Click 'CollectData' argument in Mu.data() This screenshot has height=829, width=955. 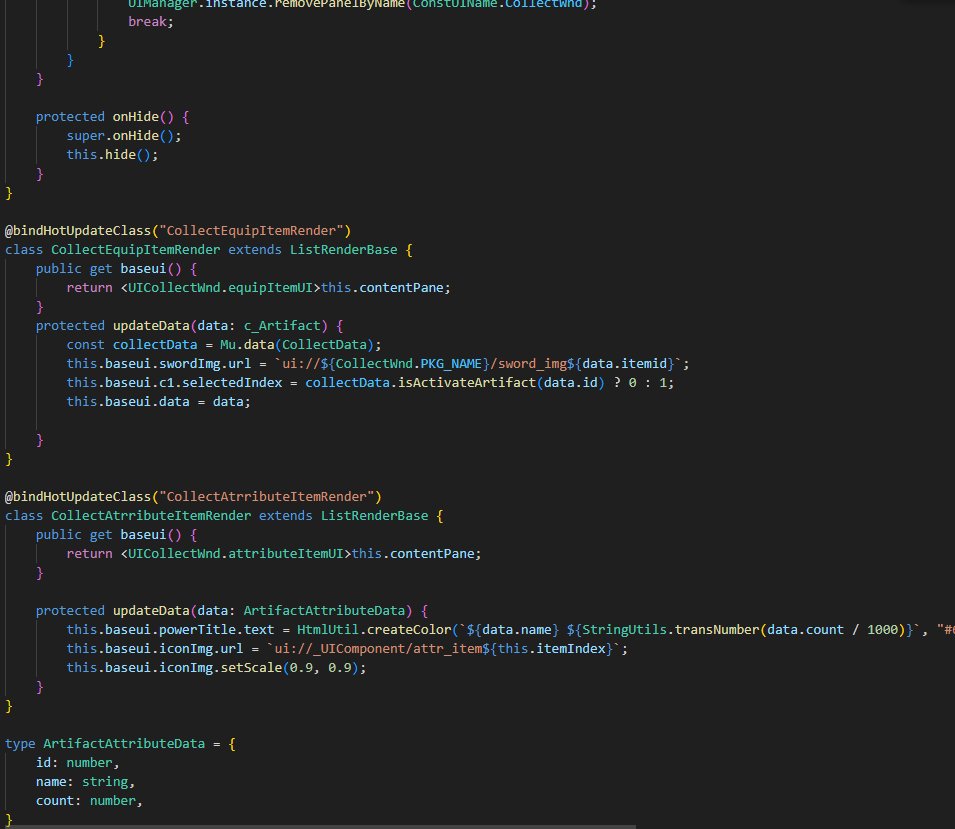click(324, 344)
